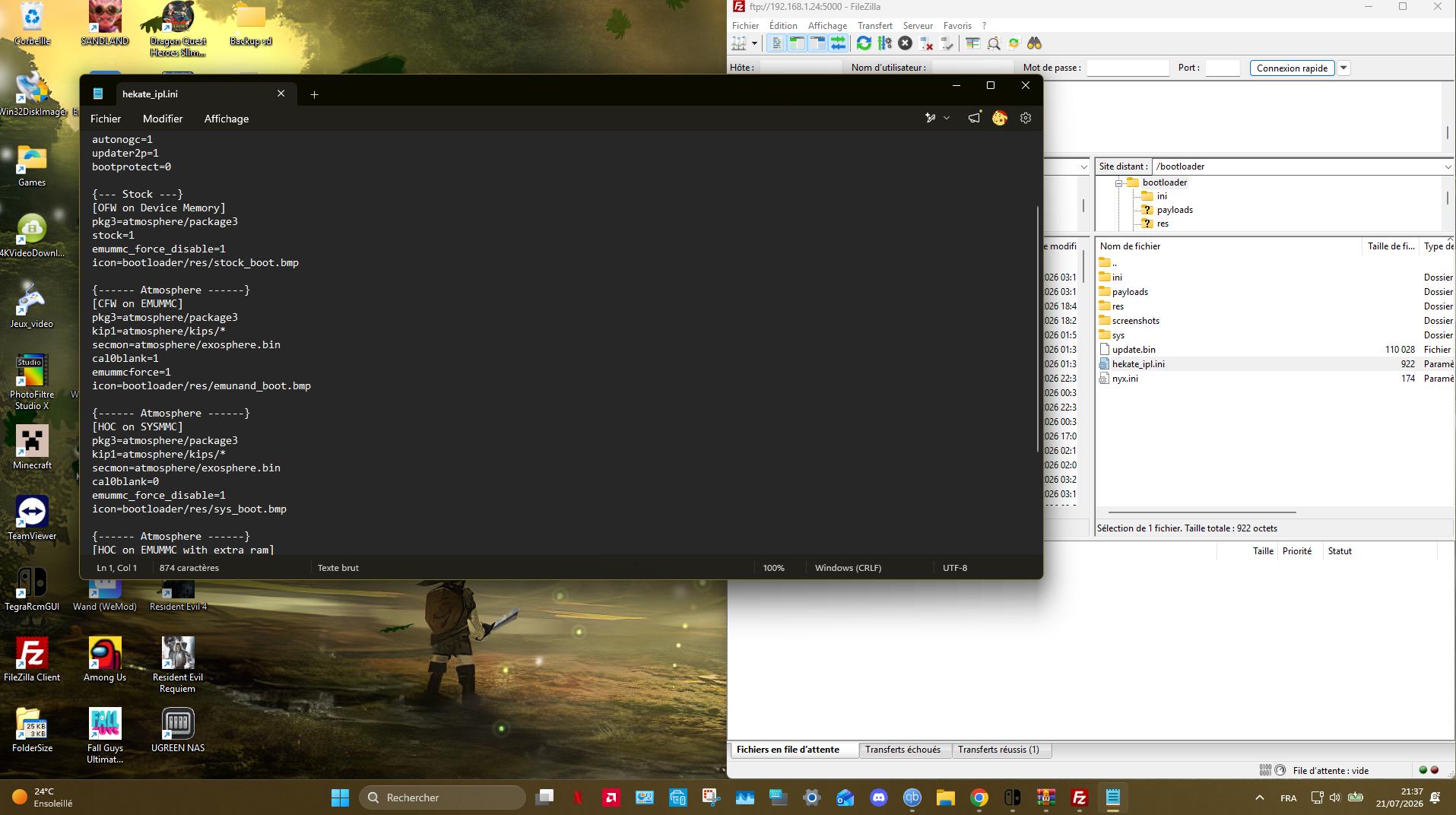The width and height of the screenshot is (1456, 815).
Task: Toggle FileZilla local directory tree display
Action: [797, 43]
